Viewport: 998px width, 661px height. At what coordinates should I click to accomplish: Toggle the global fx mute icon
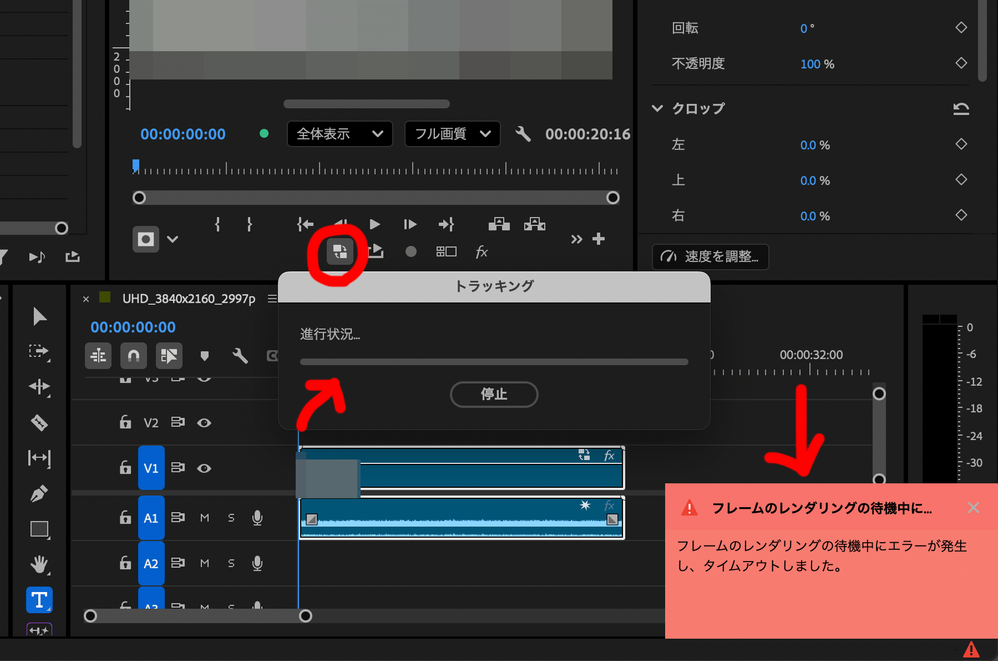(x=482, y=252)
